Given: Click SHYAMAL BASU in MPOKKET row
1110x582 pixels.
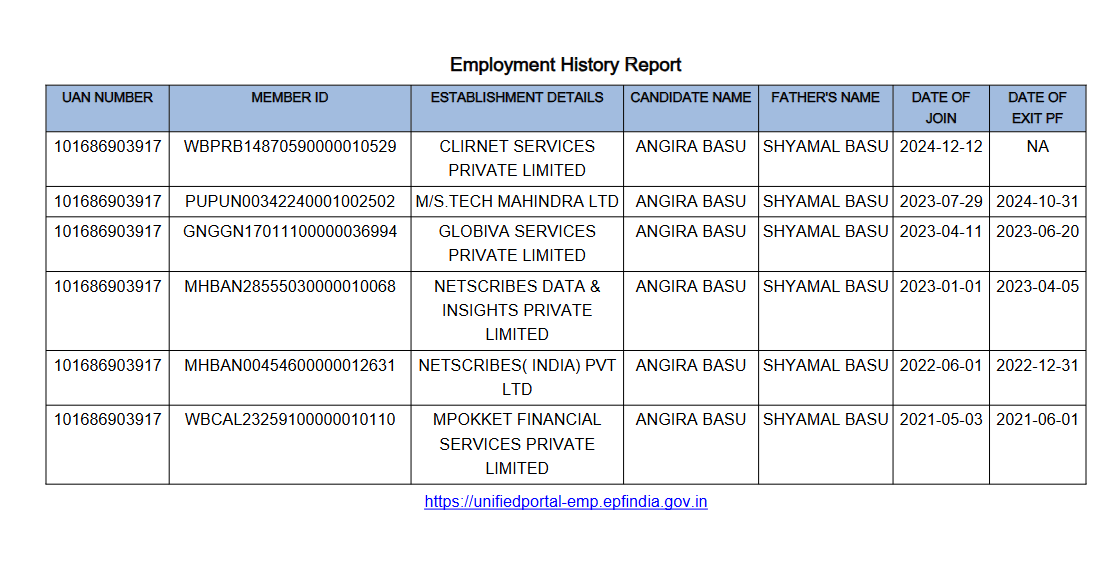Looking at the screenshot, I should pyautogui.click(x=825, y=420).
